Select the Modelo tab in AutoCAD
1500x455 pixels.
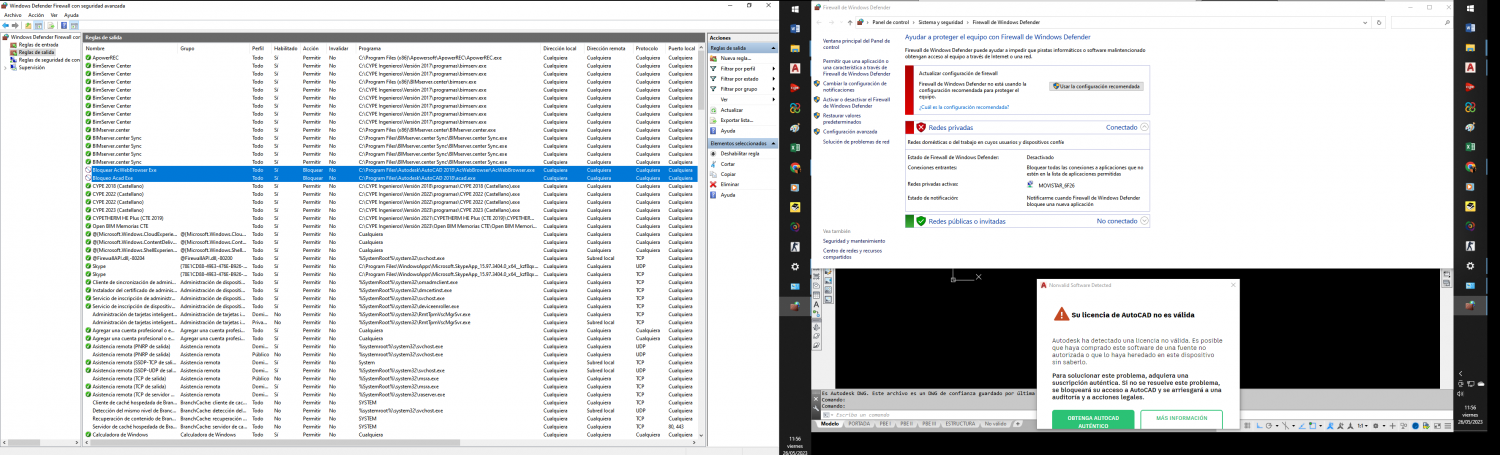[x=830, y=424]
